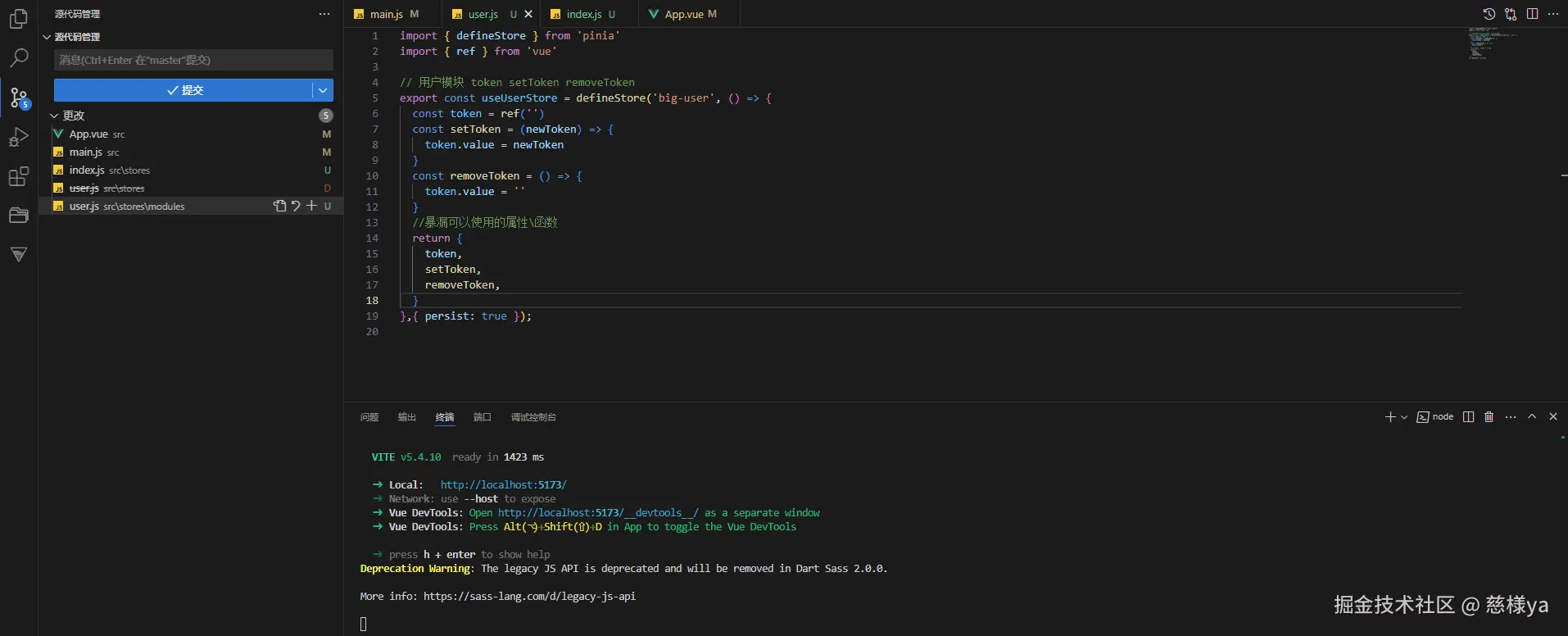Open the 调试控制台 debug console tab
Image resolution: width=1568 pixels, height=636 pixels.
coord(533,417)
